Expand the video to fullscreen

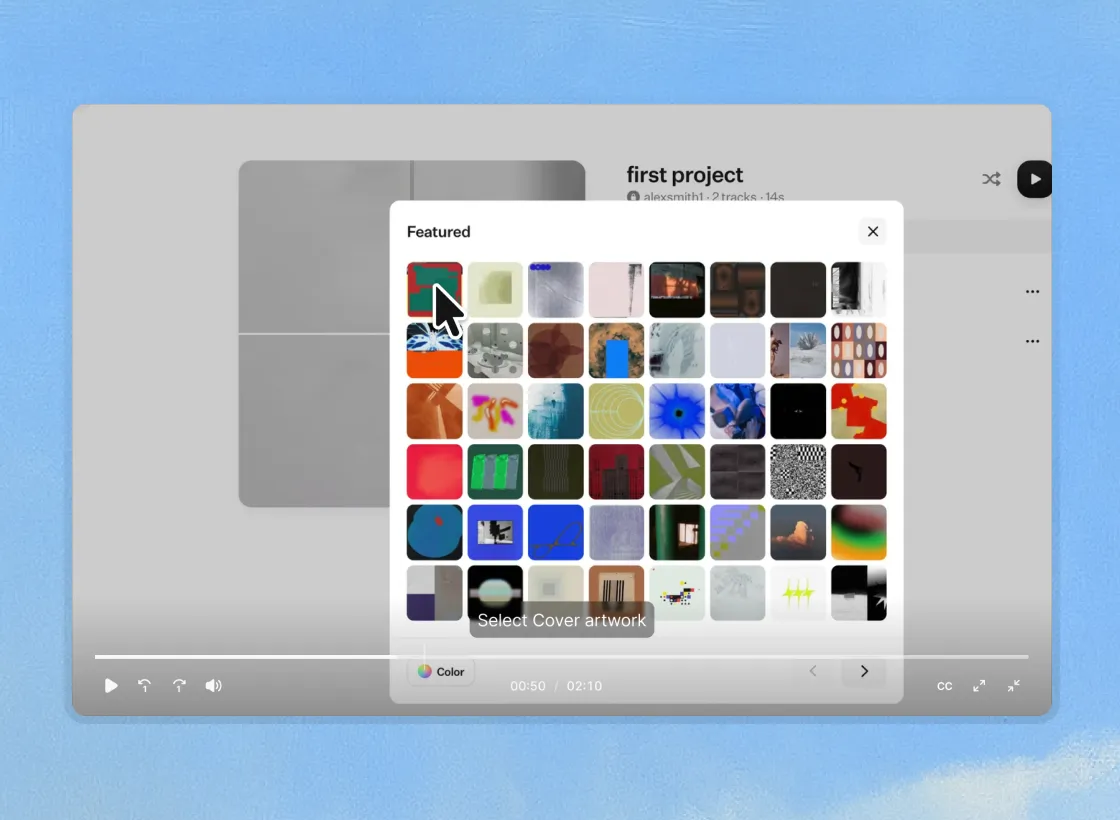coord(979,686)
